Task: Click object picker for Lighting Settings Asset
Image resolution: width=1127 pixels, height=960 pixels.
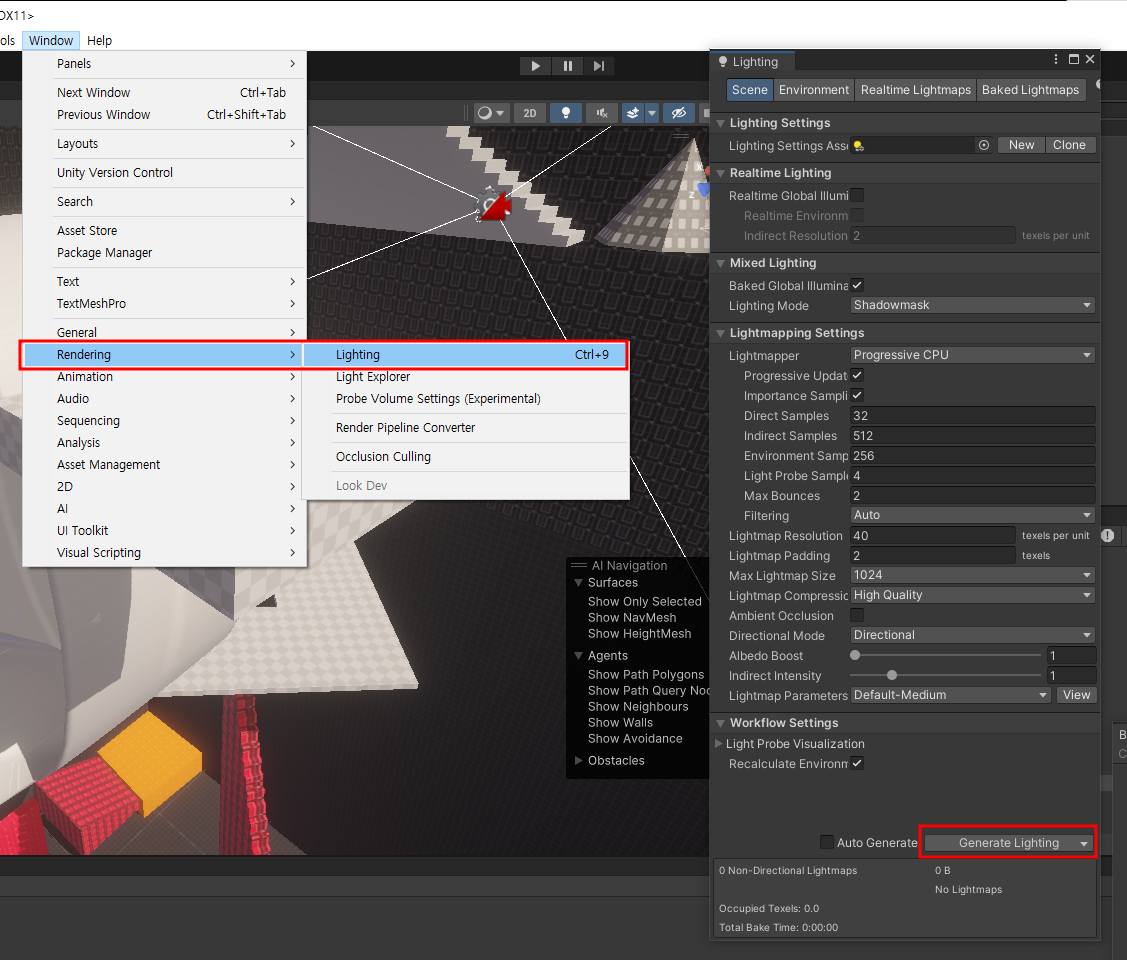Action: 984,145
